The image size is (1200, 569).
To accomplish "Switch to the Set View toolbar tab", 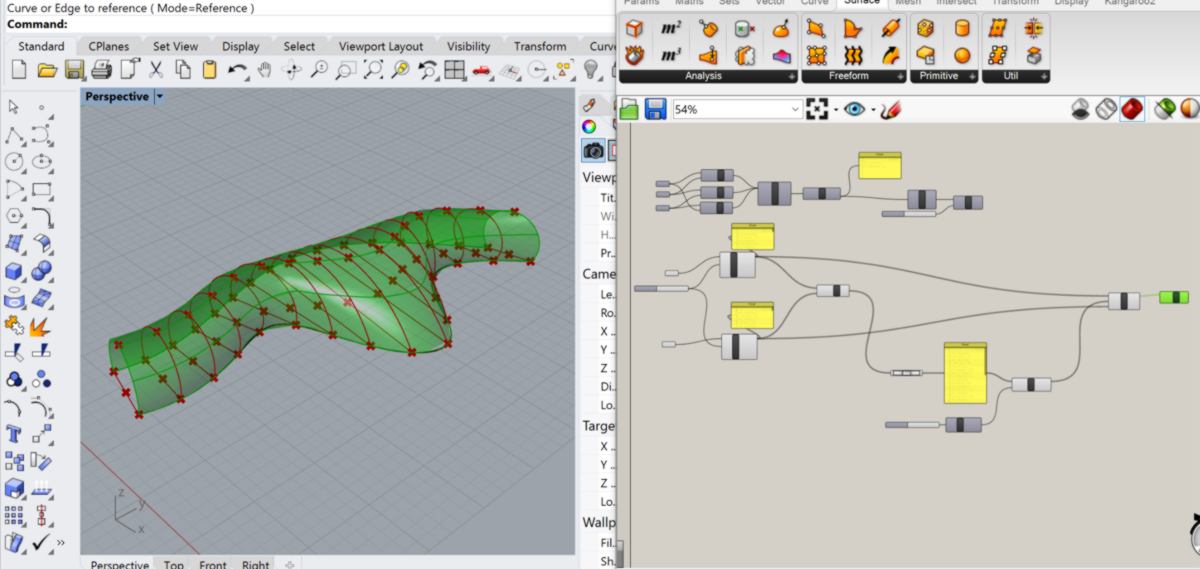I will [x=175, y=46].
